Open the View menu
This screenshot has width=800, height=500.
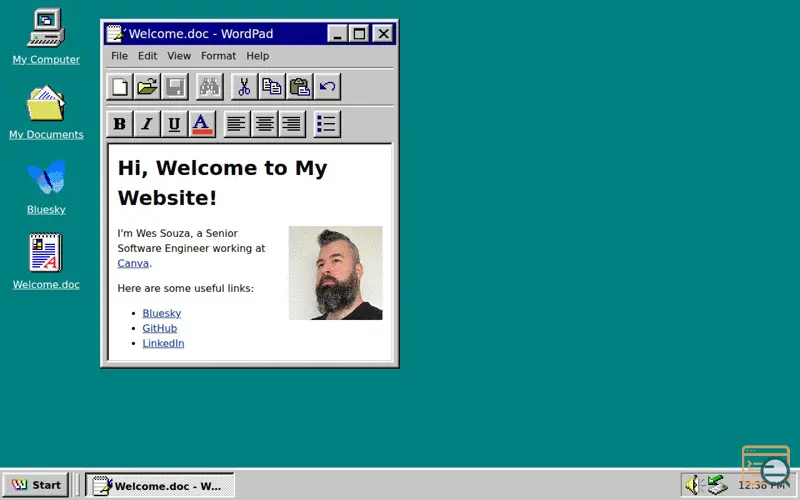[179, 56]
